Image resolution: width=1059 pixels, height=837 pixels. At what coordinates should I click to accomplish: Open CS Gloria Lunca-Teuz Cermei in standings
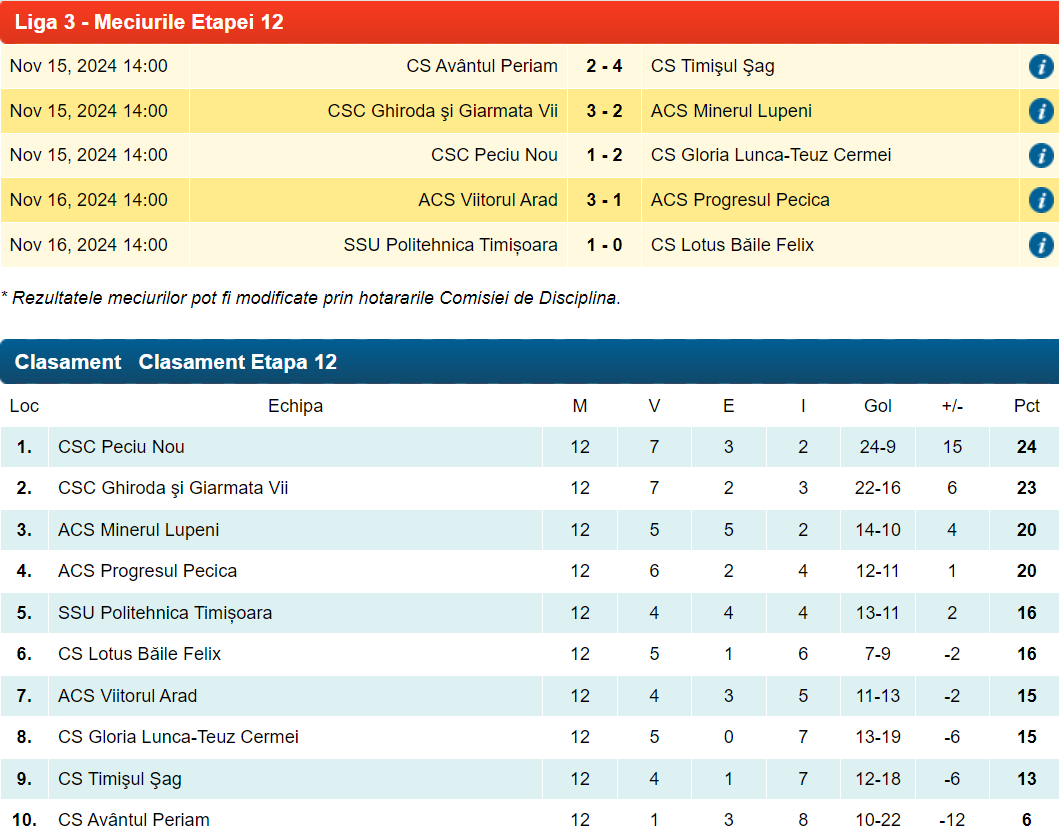click(178, 737)
